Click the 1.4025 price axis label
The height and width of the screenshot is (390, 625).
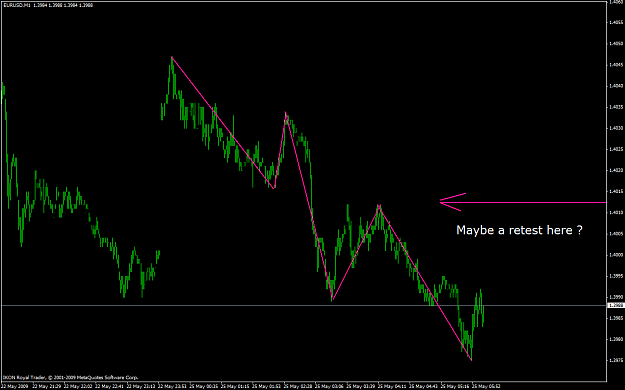pyautogui.click(x=616, y=149)
